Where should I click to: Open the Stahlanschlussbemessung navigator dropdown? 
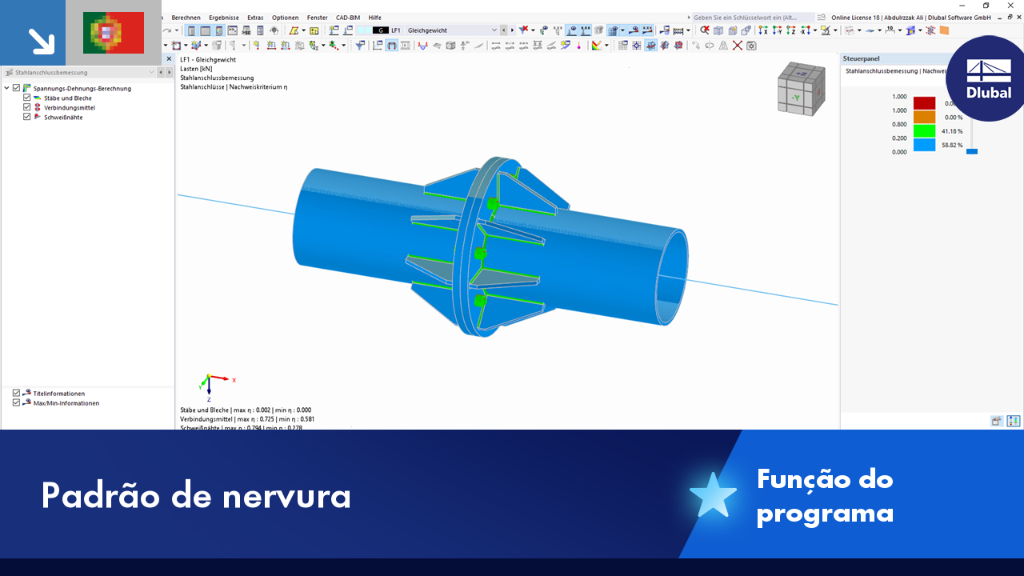[152, 72]
